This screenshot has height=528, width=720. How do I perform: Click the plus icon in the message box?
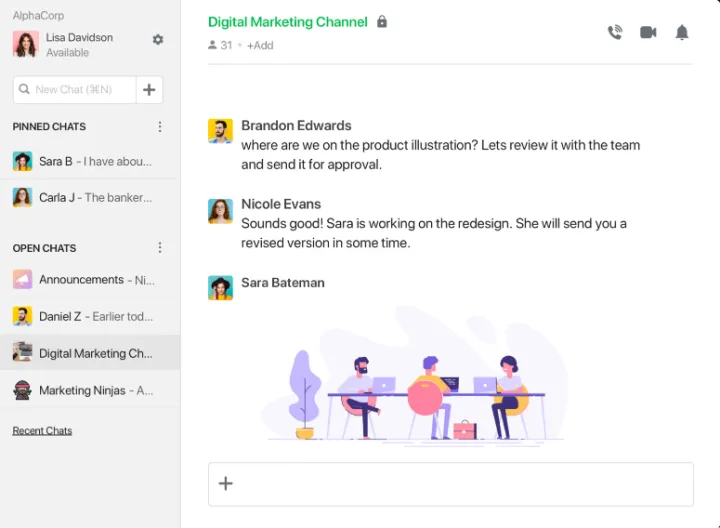[226, 484]
